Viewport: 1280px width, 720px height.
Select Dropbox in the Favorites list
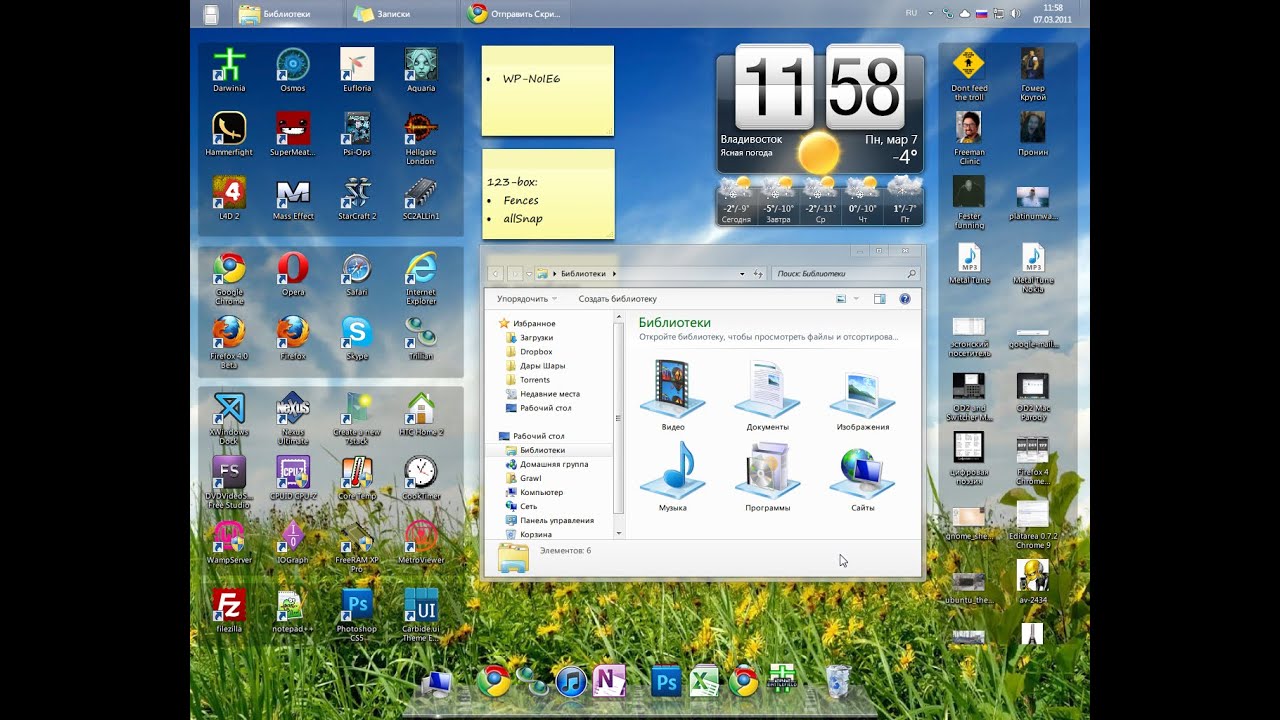point(536,352)
